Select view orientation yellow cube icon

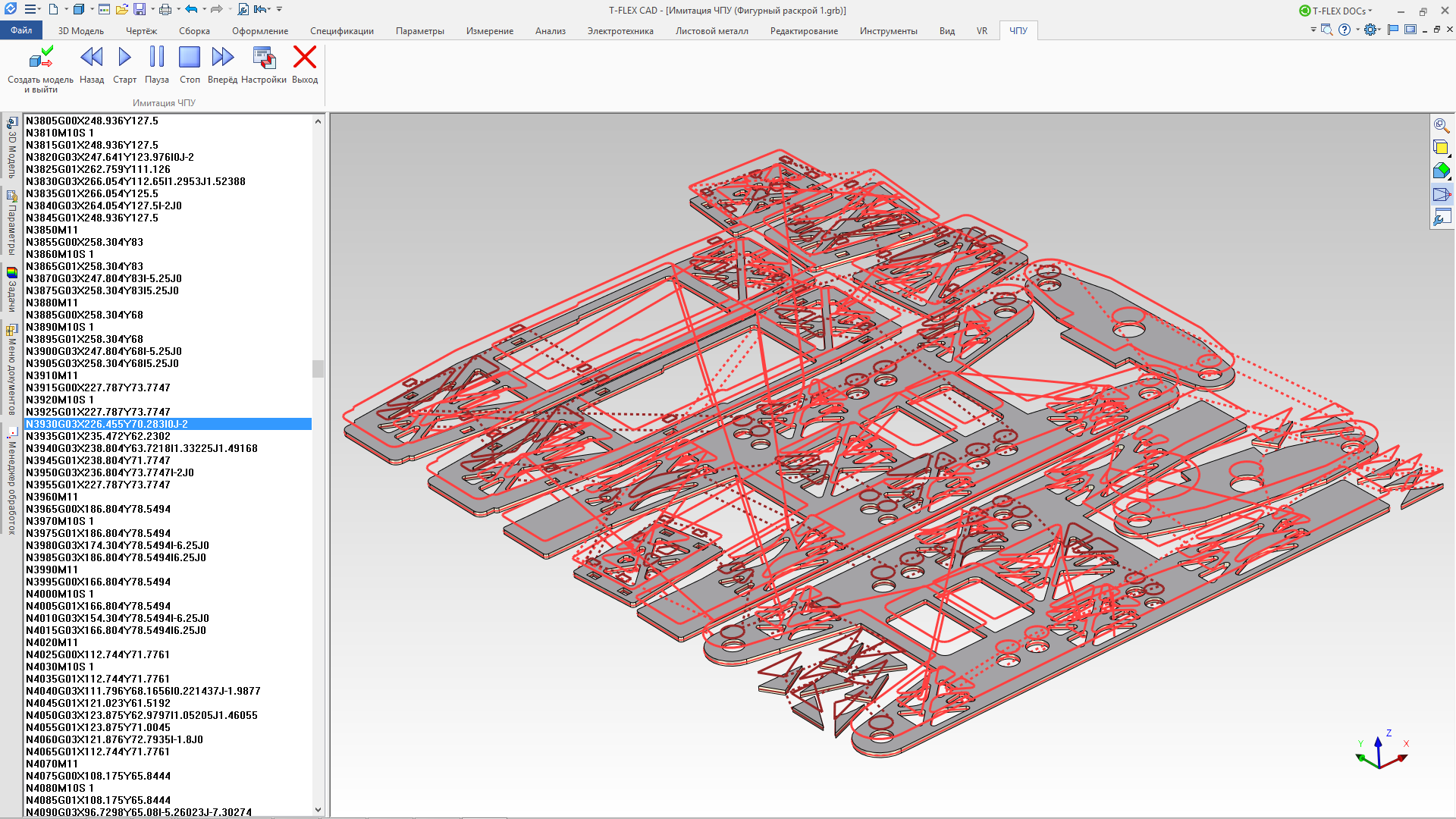click(x=1442, y=148)
